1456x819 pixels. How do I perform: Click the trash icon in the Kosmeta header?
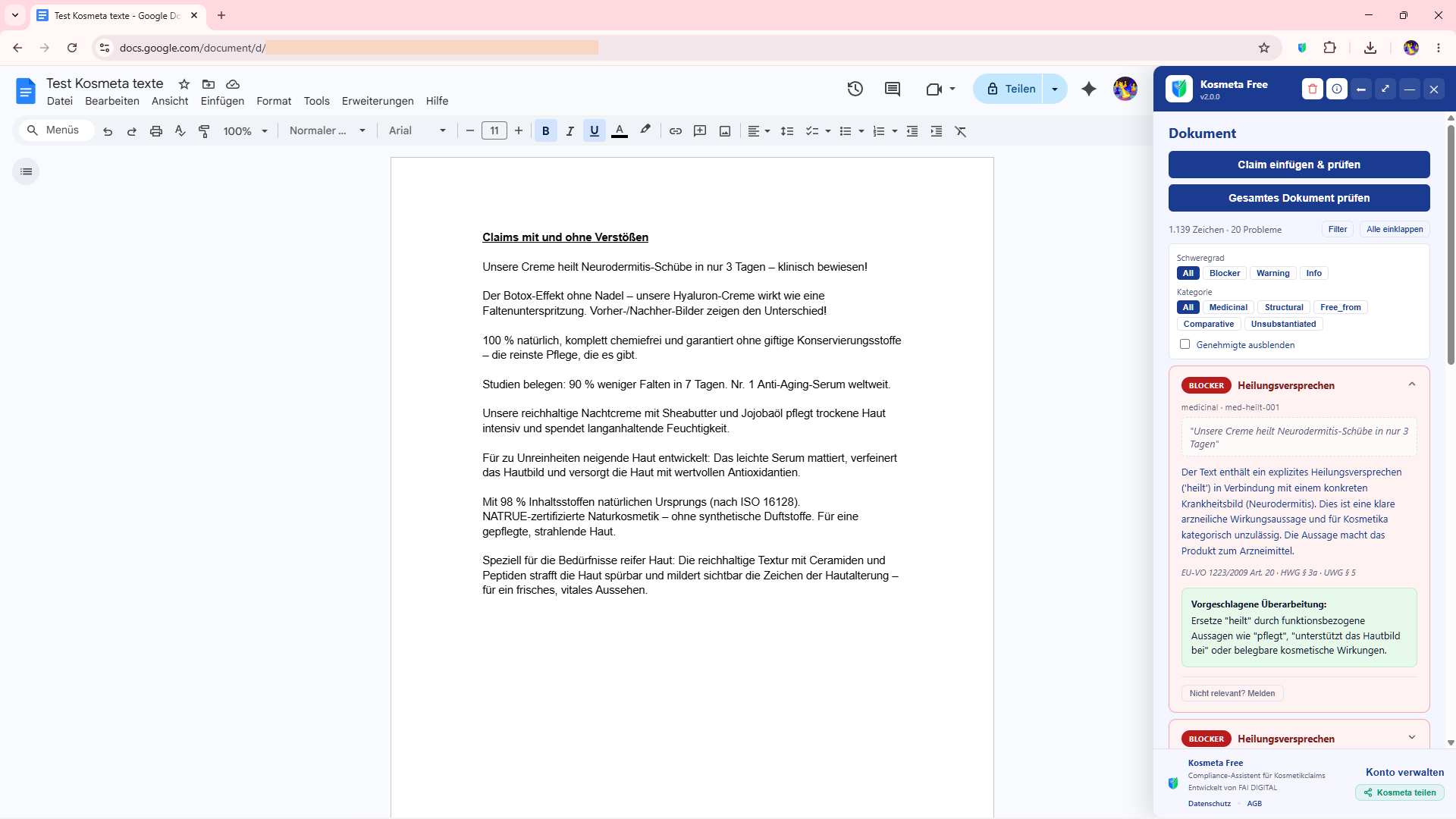click(x=1313, y=89)
